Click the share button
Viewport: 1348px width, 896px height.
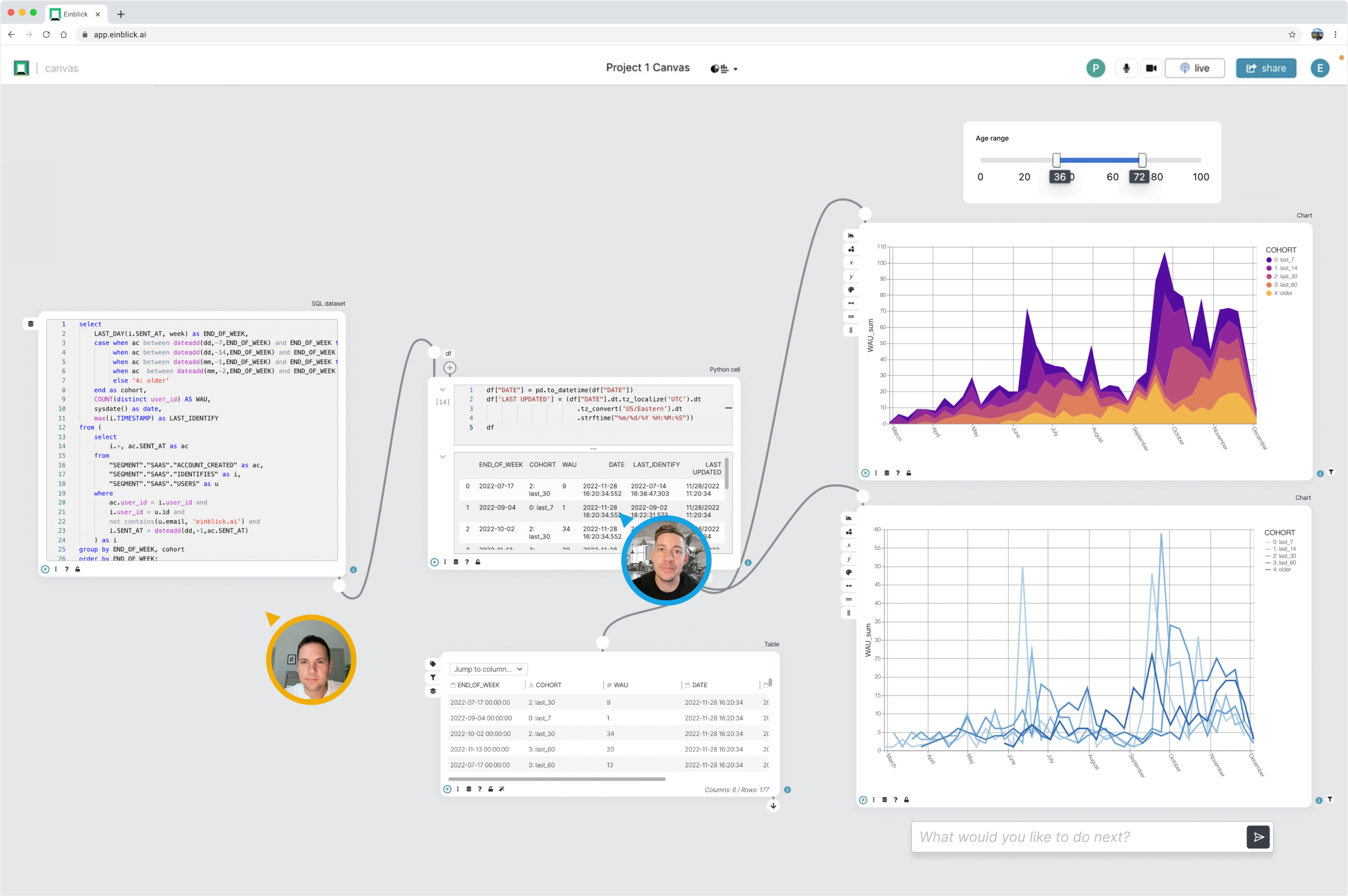(1266, 68)
